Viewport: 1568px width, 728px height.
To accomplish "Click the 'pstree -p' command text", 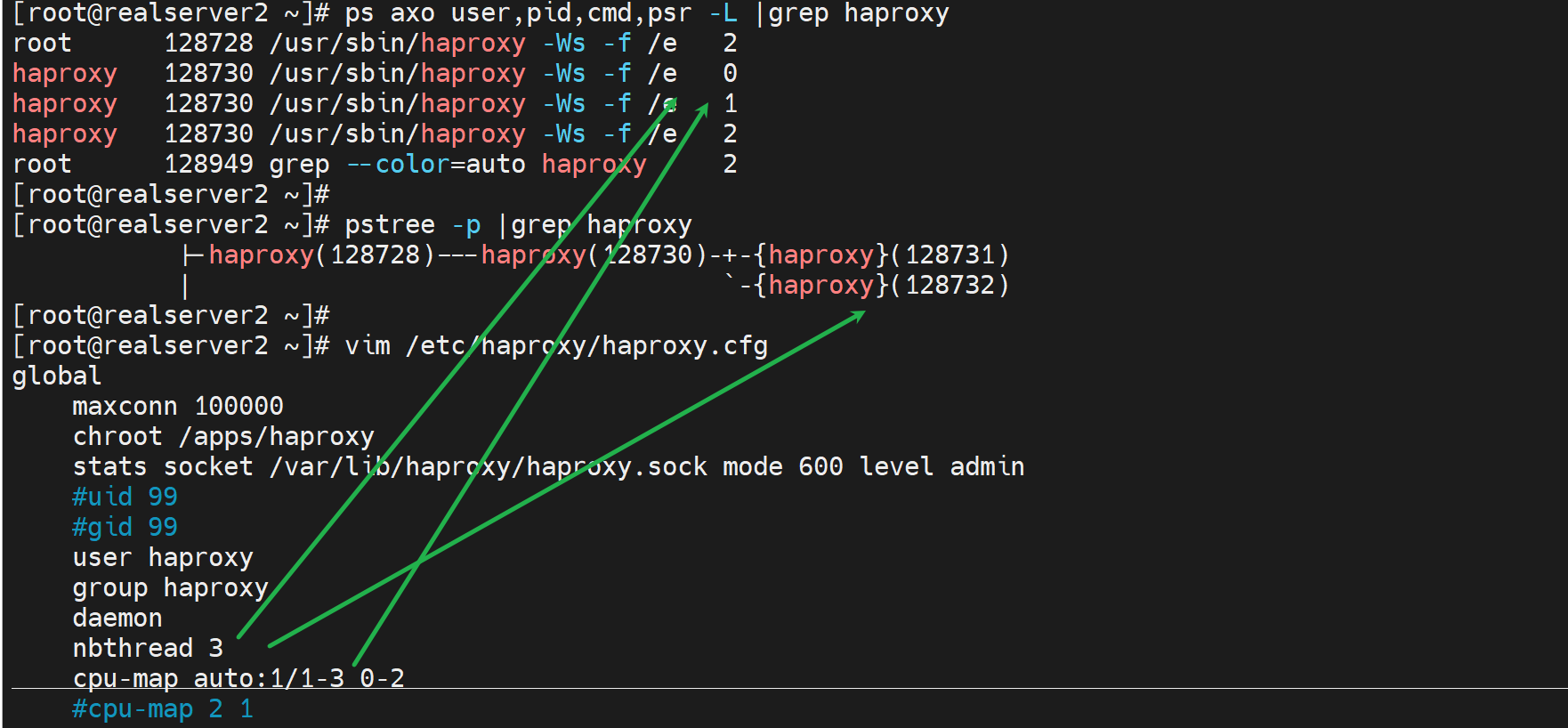I will (412, 225).
